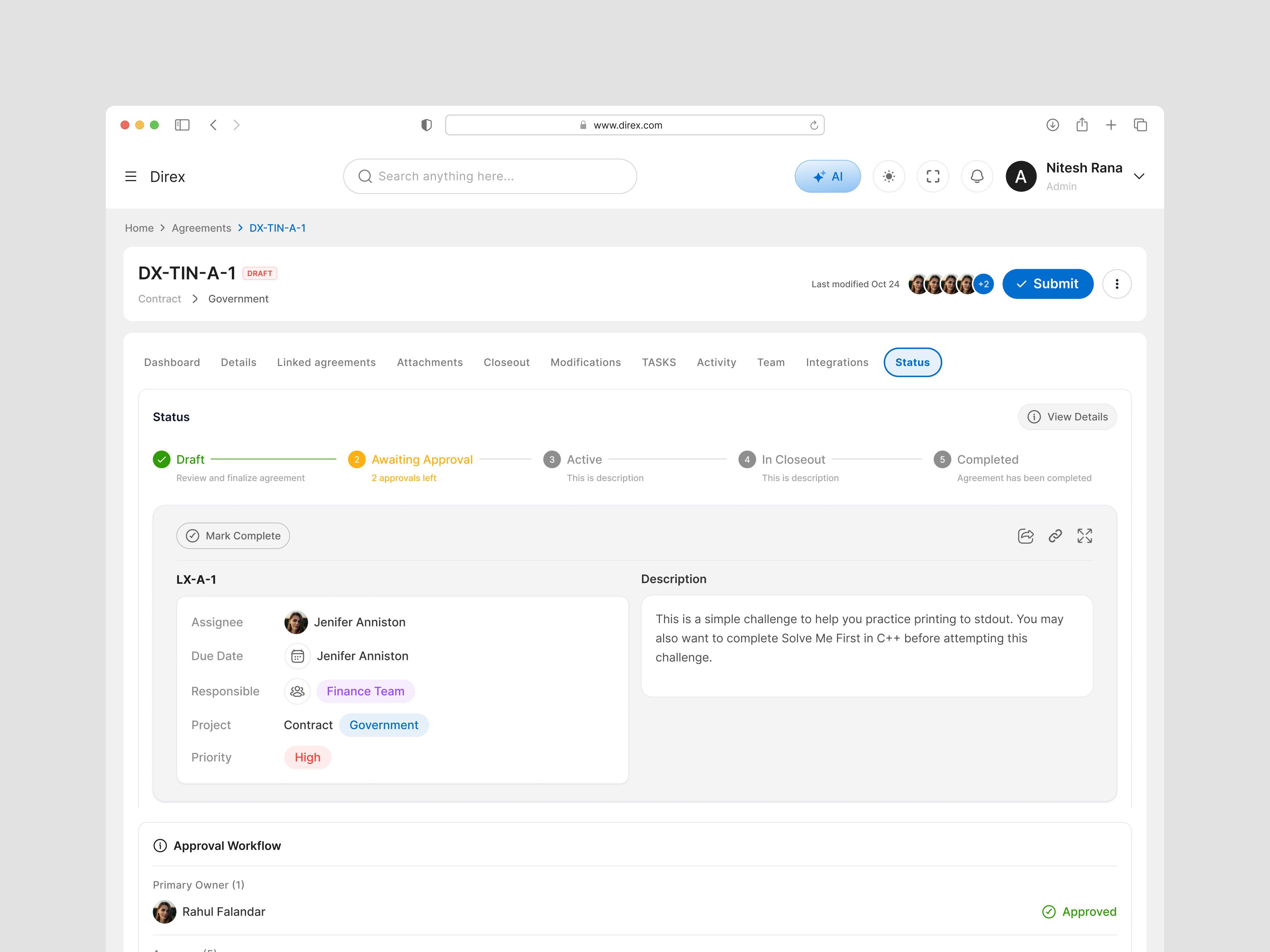Click the Government project tag
Image resolution: width=1270 pixels, height=952 pixels.
pos(384,725)
